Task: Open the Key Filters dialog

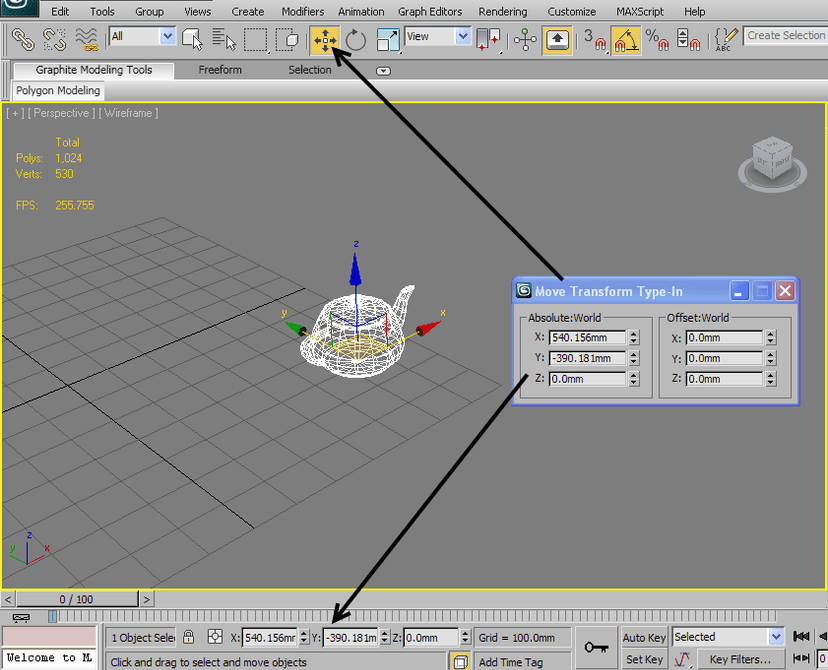Action: coord(740,659)
